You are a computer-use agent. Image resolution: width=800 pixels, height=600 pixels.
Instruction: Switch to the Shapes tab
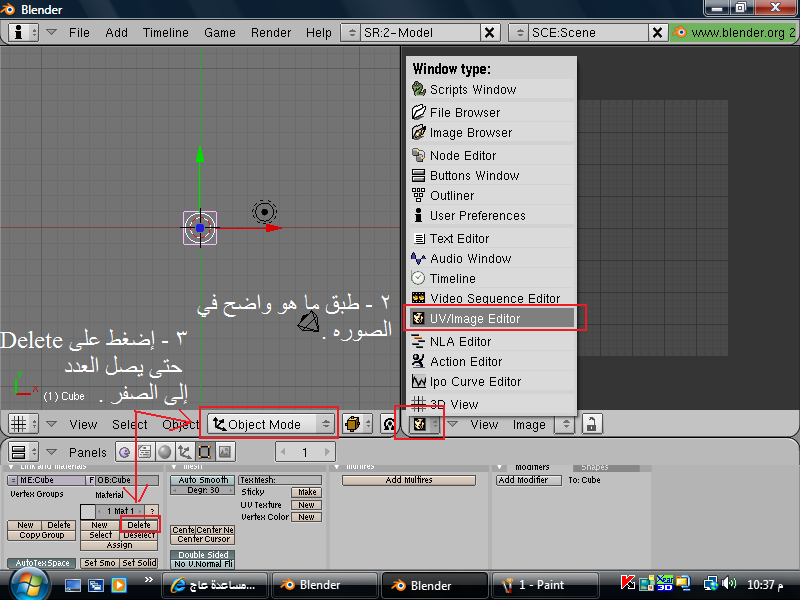click(606, 467)
